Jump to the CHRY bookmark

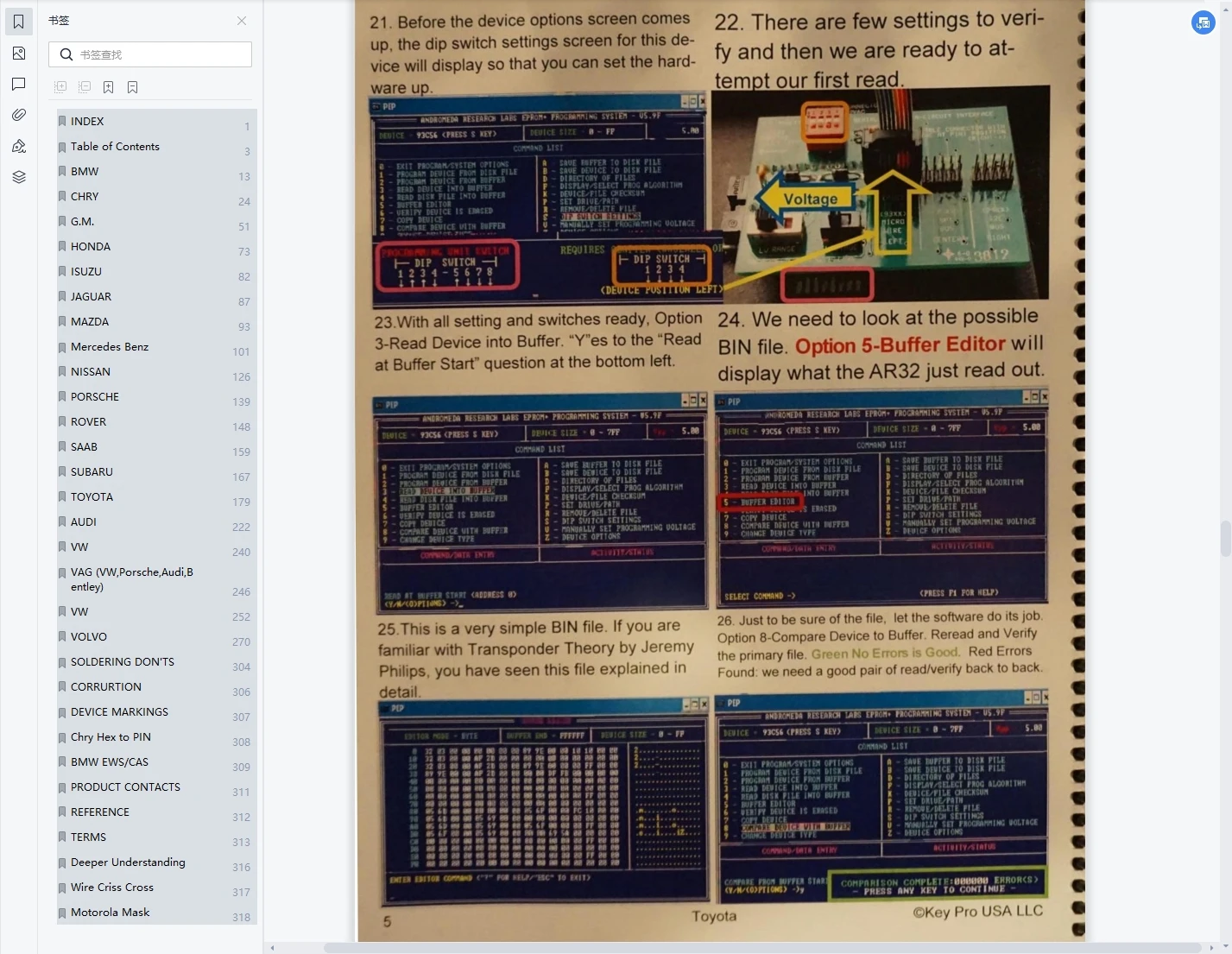pyautogui.click(x=157, y=197)
